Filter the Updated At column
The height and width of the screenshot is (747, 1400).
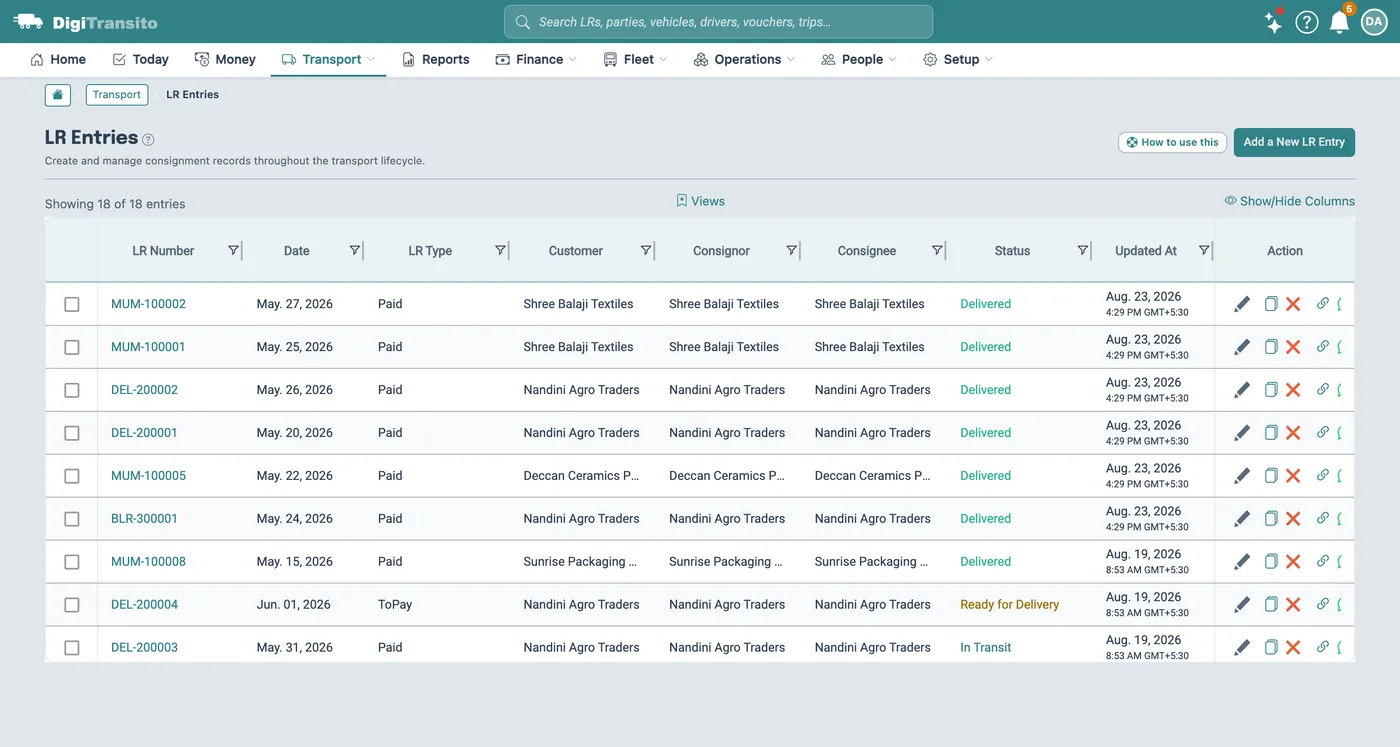point(1204,250)
